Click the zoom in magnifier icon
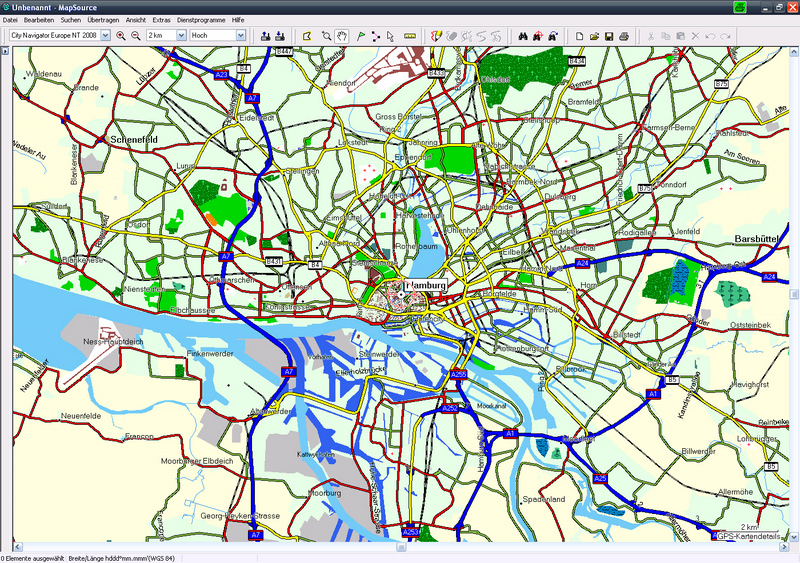The height and width of the screenshot is (563, 800). tap(121, 35)
